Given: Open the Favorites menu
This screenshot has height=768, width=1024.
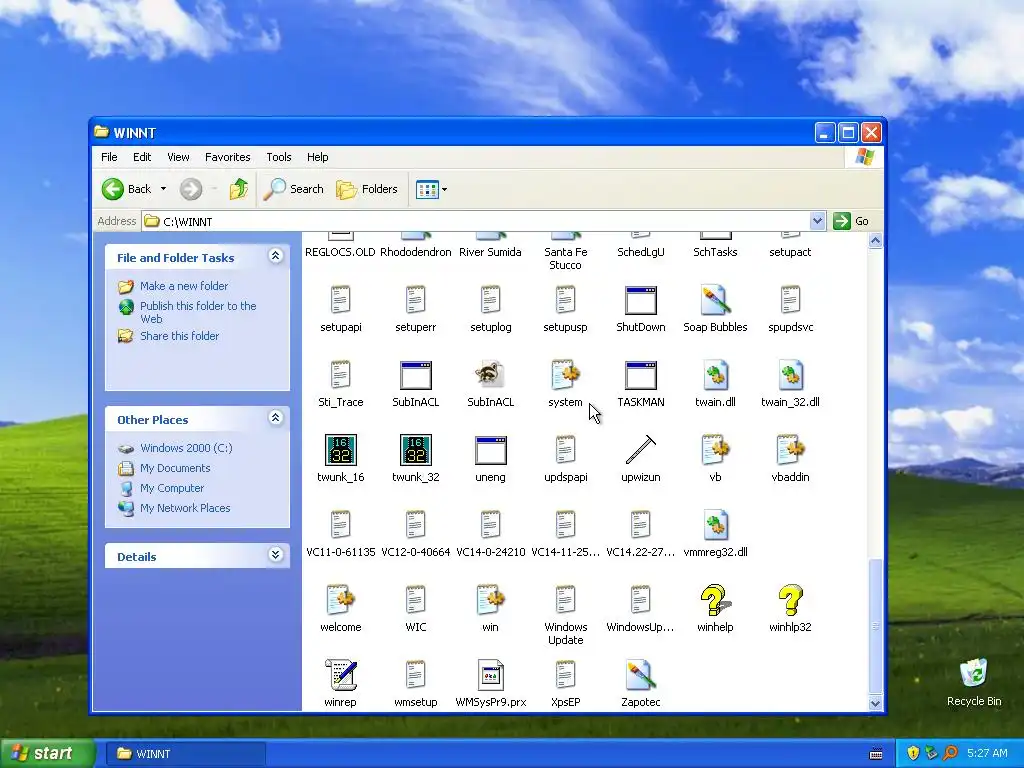Looking at the screenshot, I should pos(227,157).
